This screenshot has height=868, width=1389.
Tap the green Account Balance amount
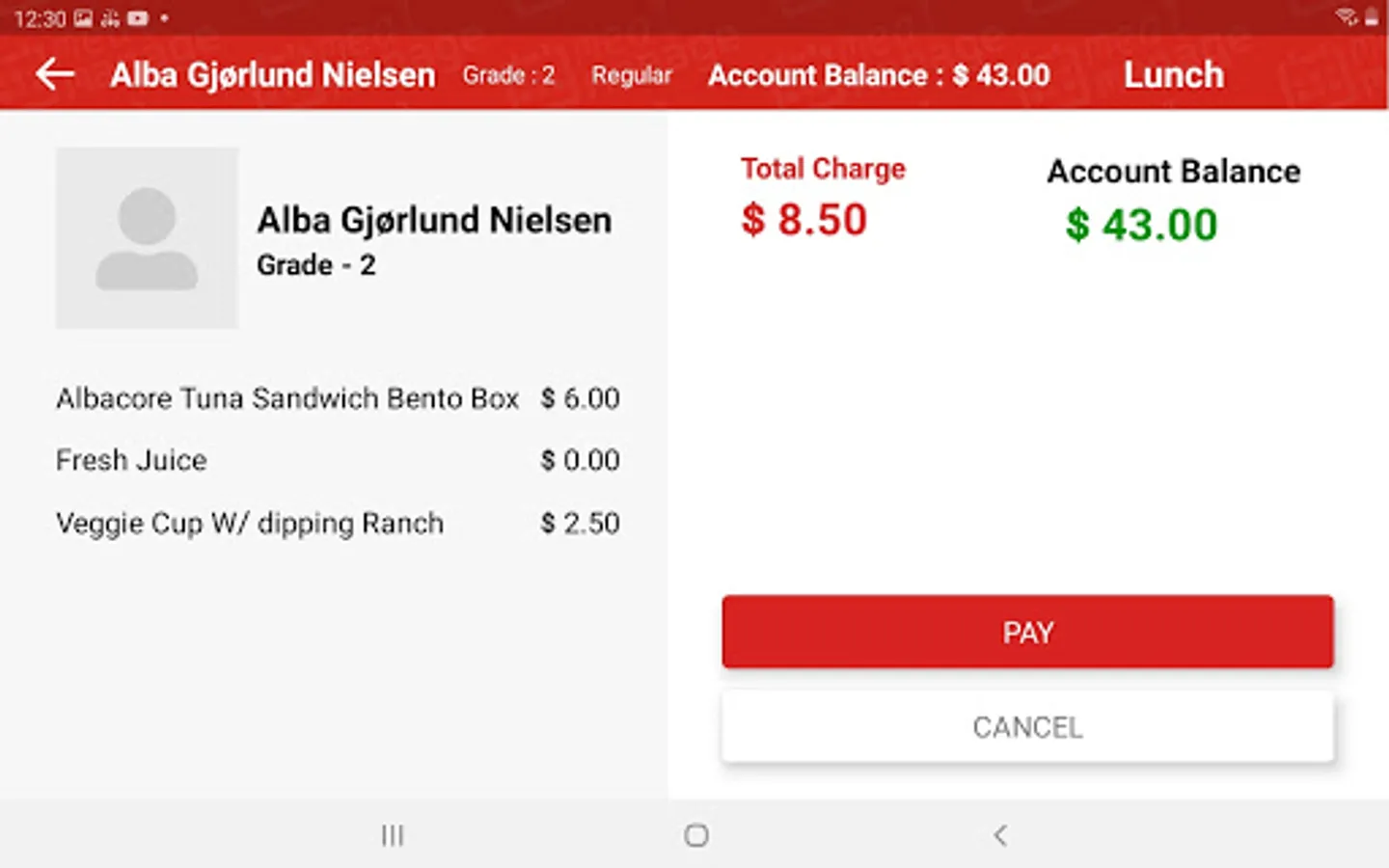(1141, 226)
